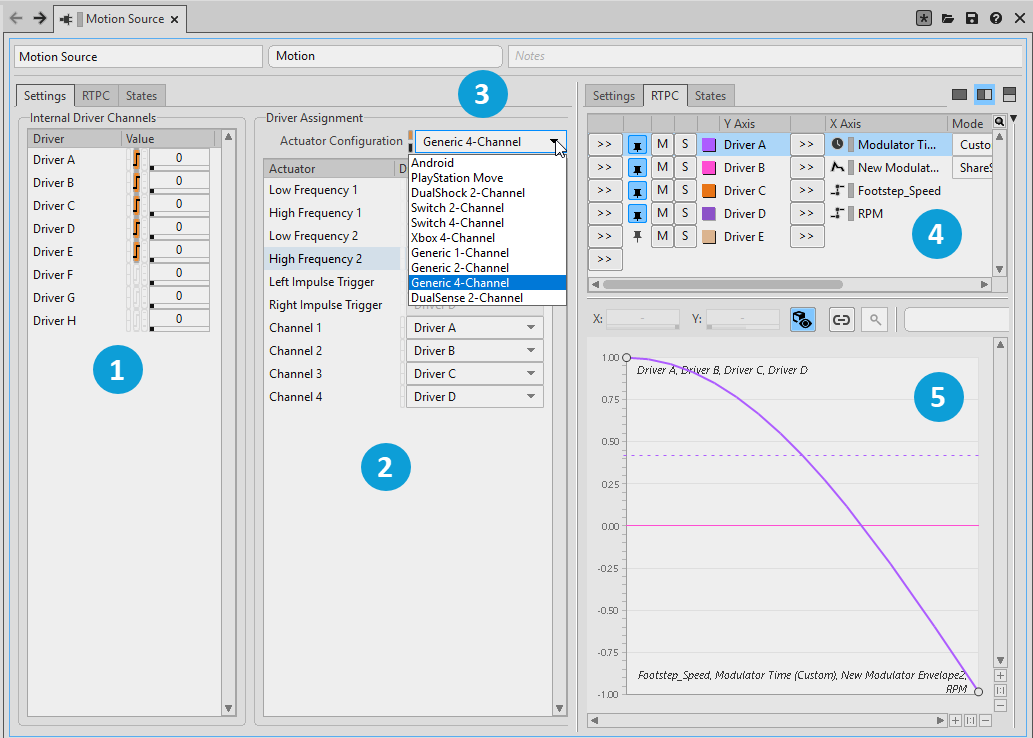The width and height of the screenshot is (1033, 738).
Task: Click the >> button left of Driver D
Action: (x=605, y=213)
